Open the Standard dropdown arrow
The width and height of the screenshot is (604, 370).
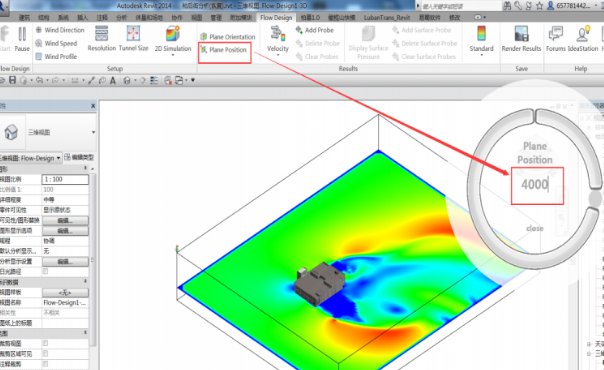pos(482,55)
